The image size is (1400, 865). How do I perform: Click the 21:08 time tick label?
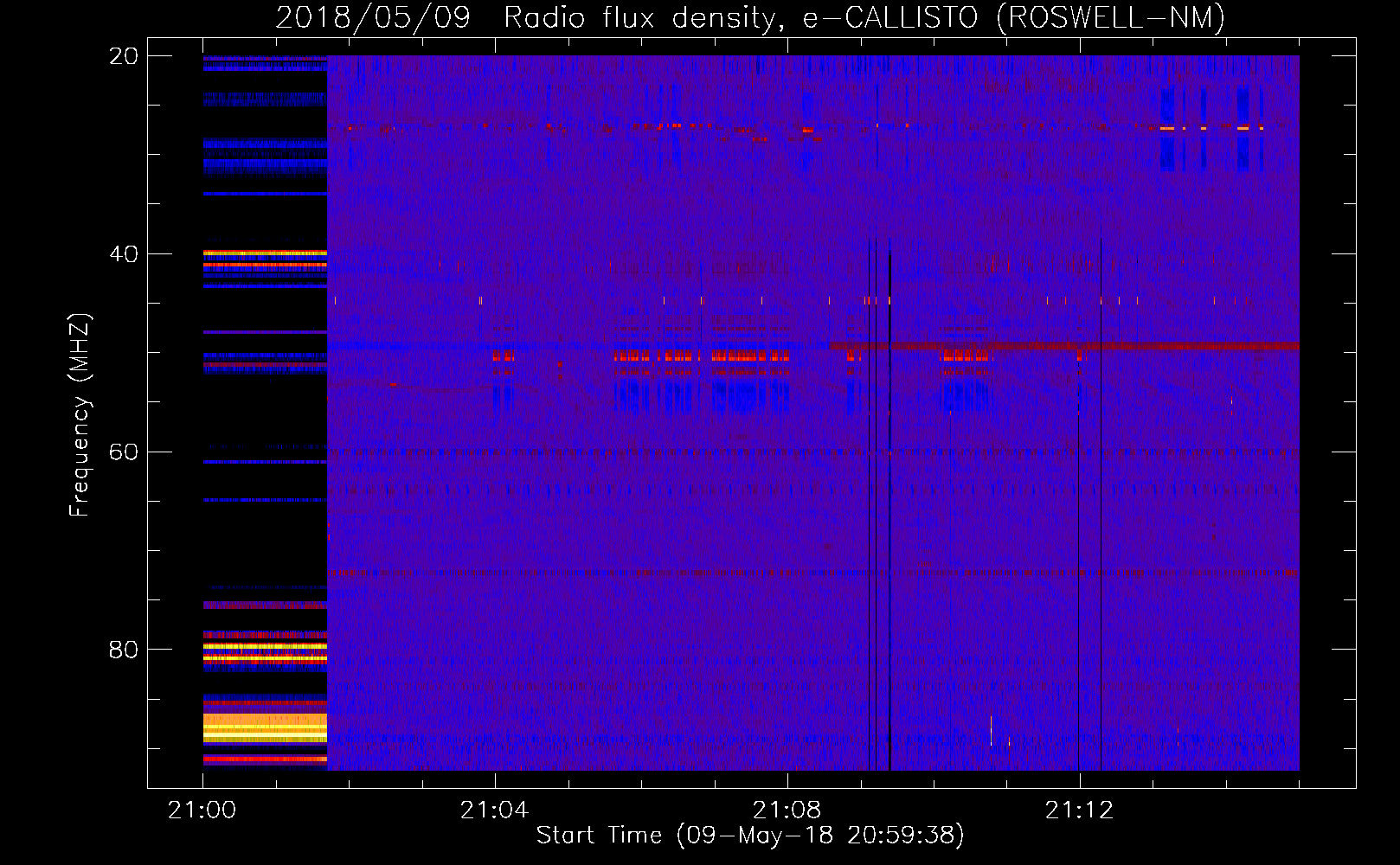(x=787, y=811)
